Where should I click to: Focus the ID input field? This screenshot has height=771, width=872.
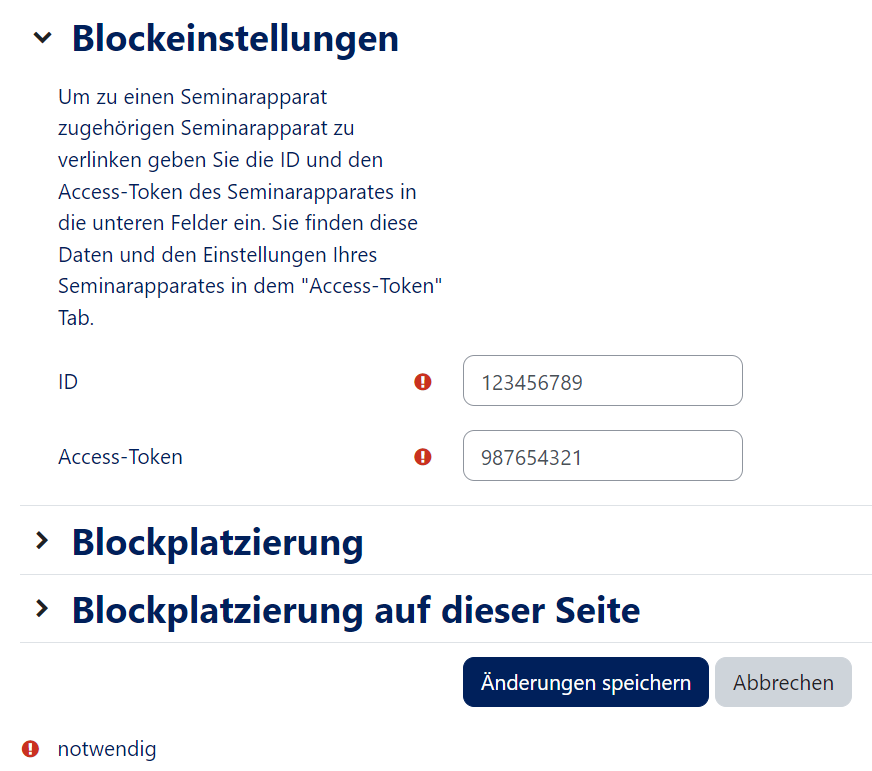pos(602,381)
